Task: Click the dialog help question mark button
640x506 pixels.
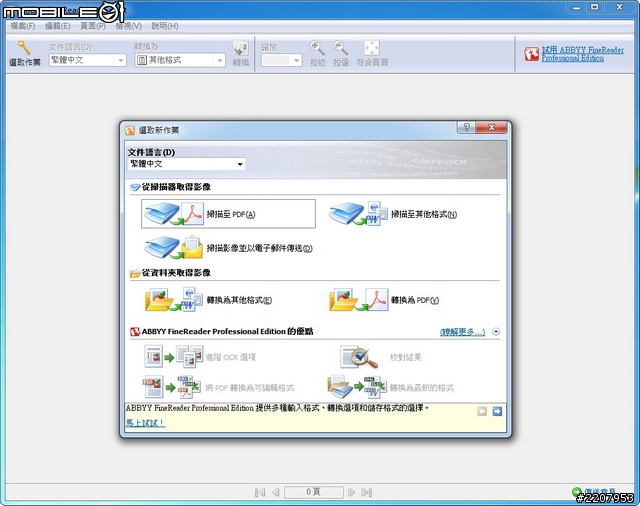Action: (x=467, y=127)
